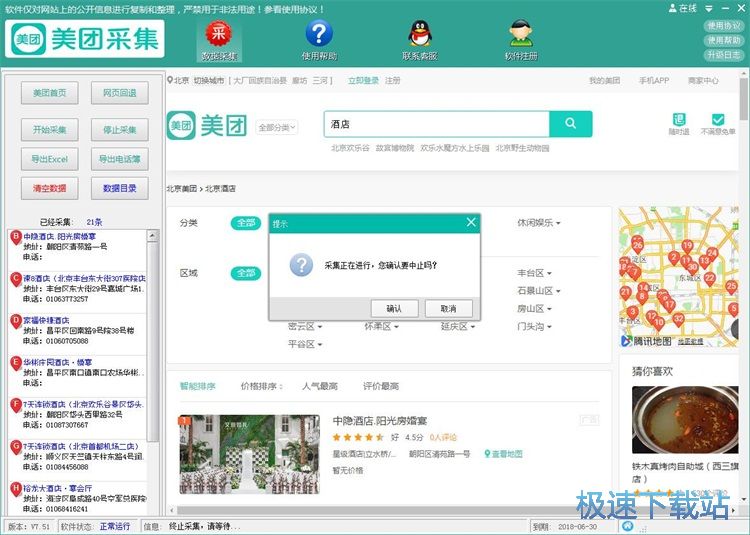Click the 软件注册 user icon
The height and width of the screenshot is (535, 750).
(x=520, y=35)
